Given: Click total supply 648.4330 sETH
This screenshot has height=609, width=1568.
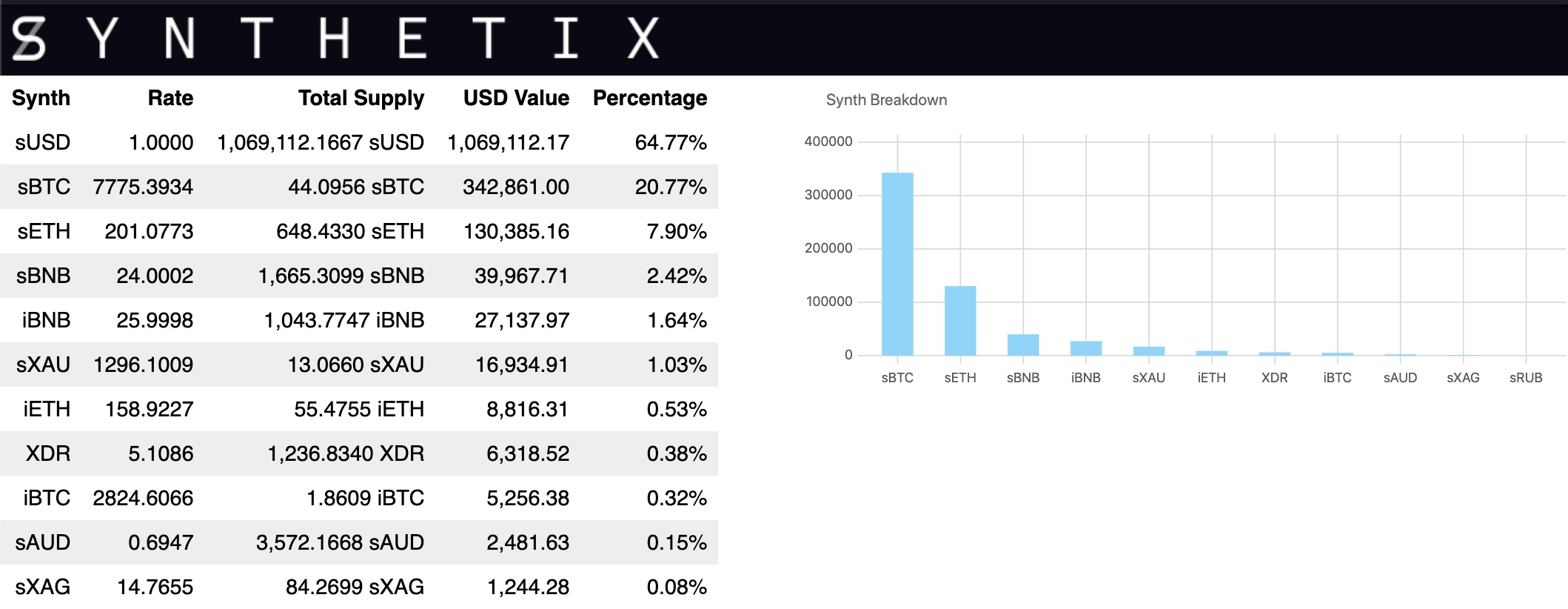Looking at the screenshot, I should (x=350, y=231).
